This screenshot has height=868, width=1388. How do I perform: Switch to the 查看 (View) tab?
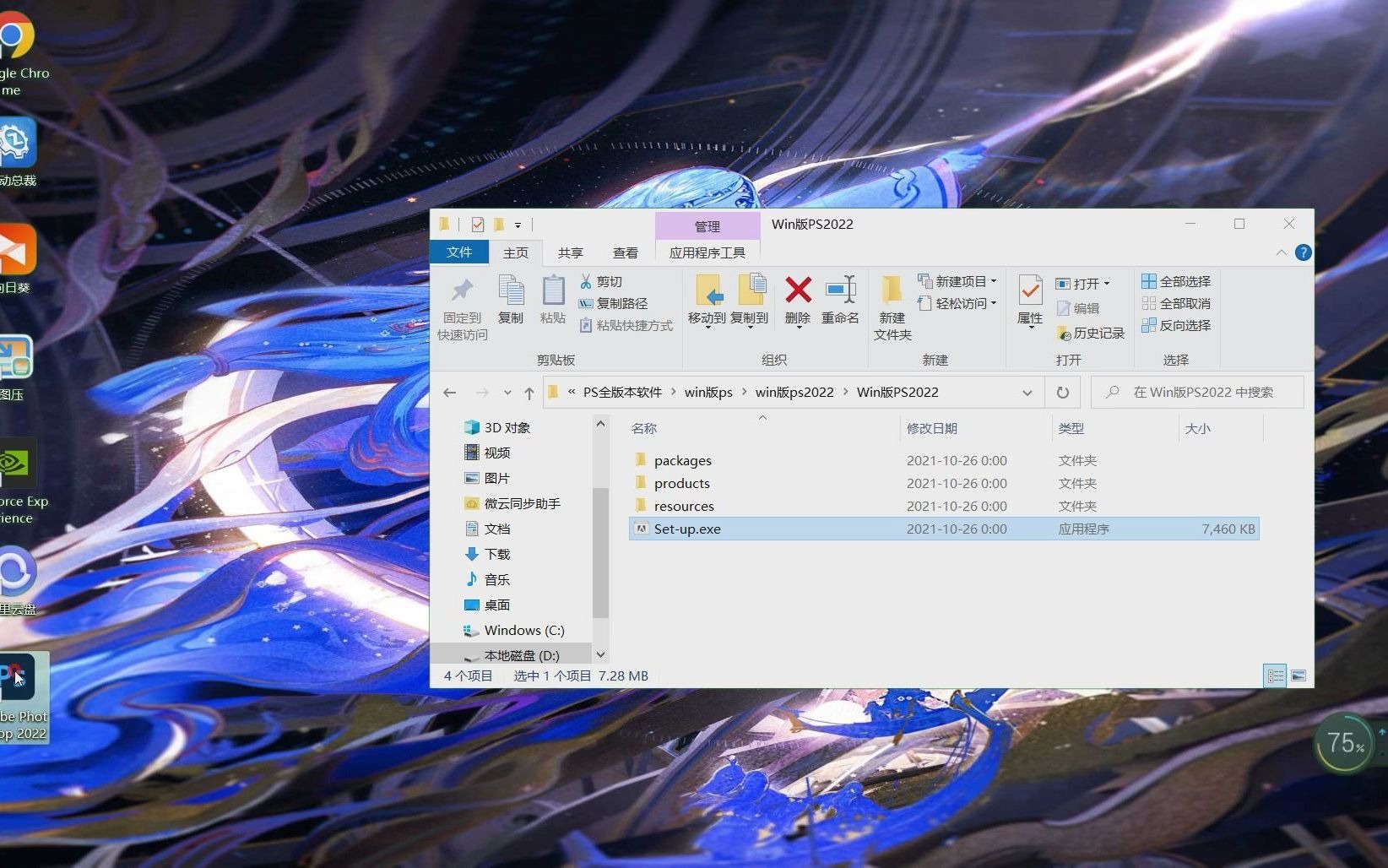[625, 252]
